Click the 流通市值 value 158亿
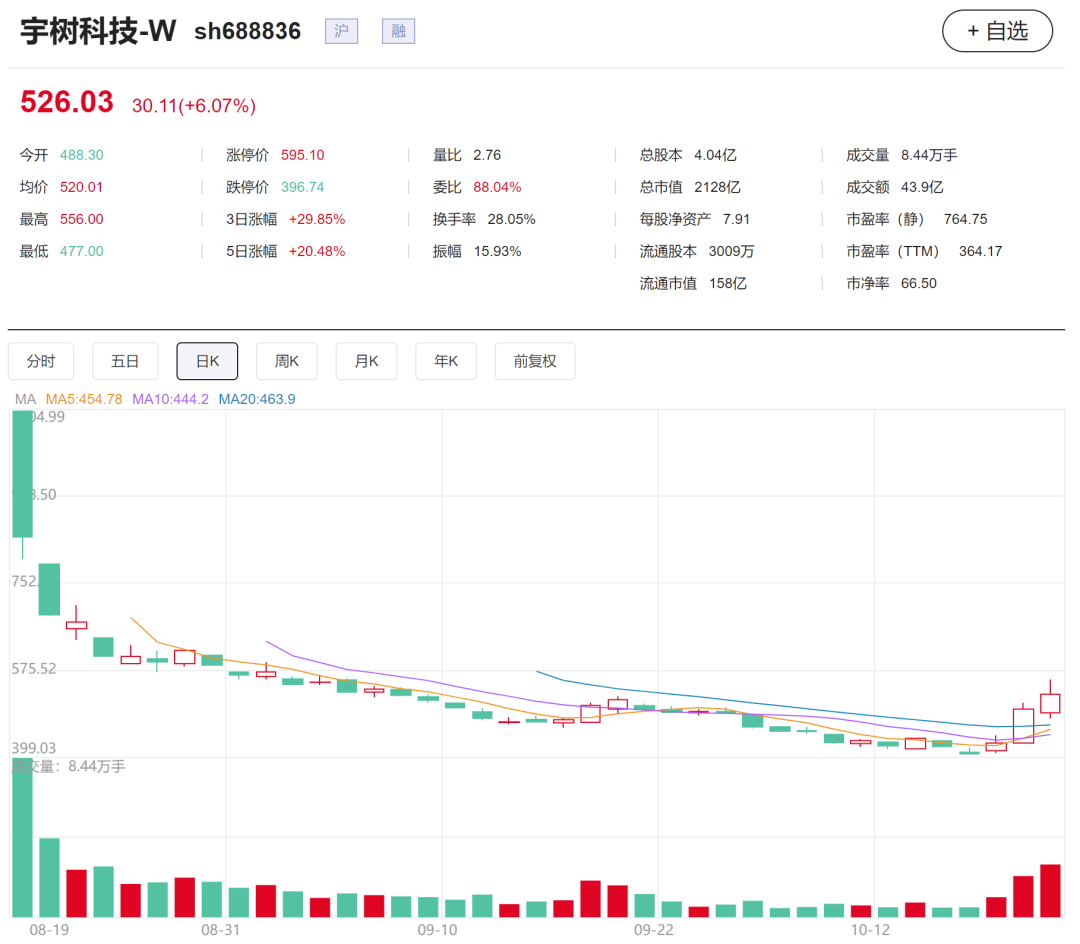This screenshot has height=944, width=1080. tap(728, 283)
